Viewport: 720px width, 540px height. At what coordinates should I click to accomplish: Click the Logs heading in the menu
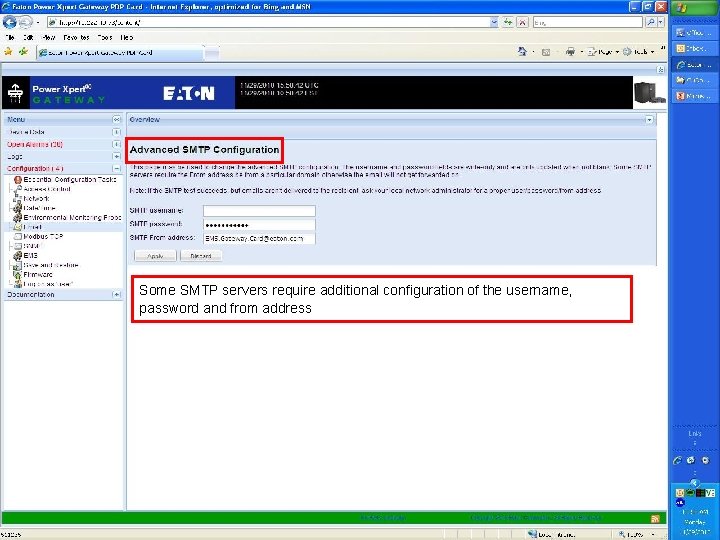15,157
